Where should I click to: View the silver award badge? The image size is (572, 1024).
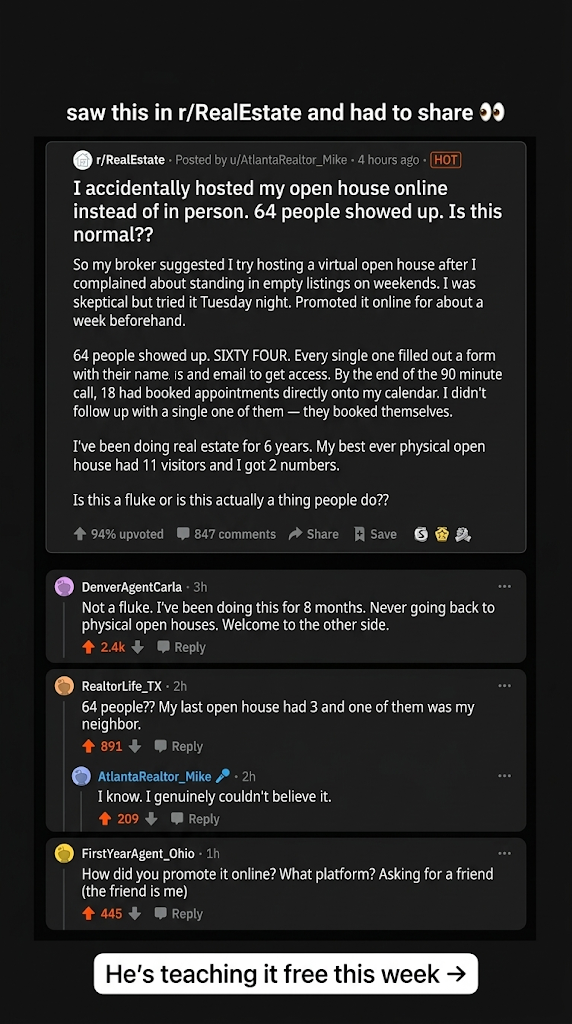click(x=421, y=534)
